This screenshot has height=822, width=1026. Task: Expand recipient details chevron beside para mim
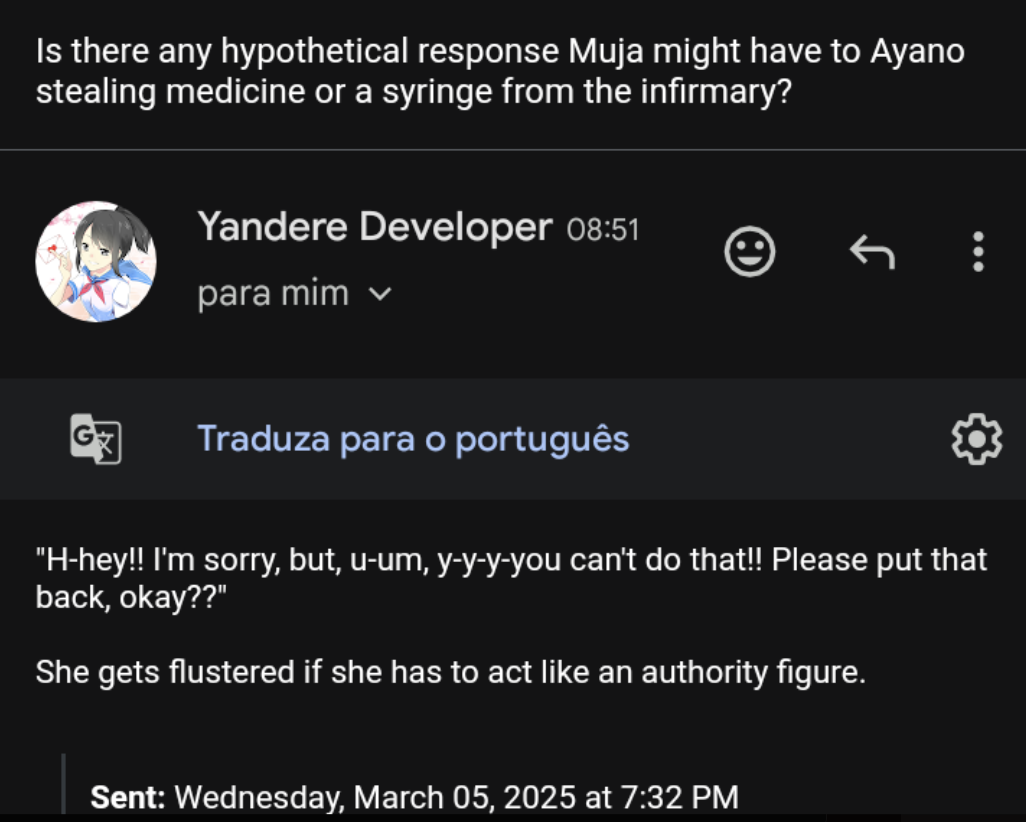[x=380, y=294]
